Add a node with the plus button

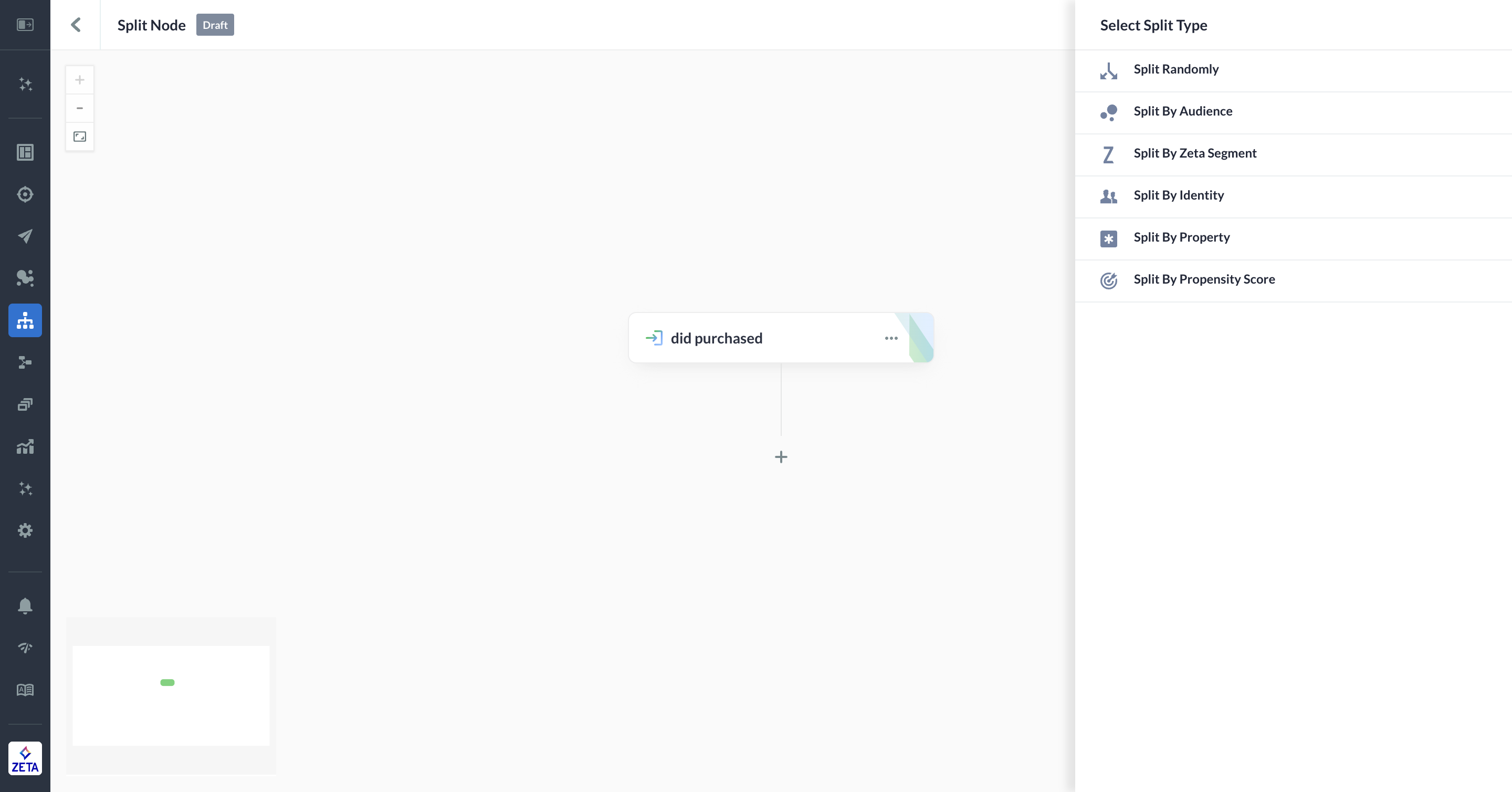tap(781, 457)
